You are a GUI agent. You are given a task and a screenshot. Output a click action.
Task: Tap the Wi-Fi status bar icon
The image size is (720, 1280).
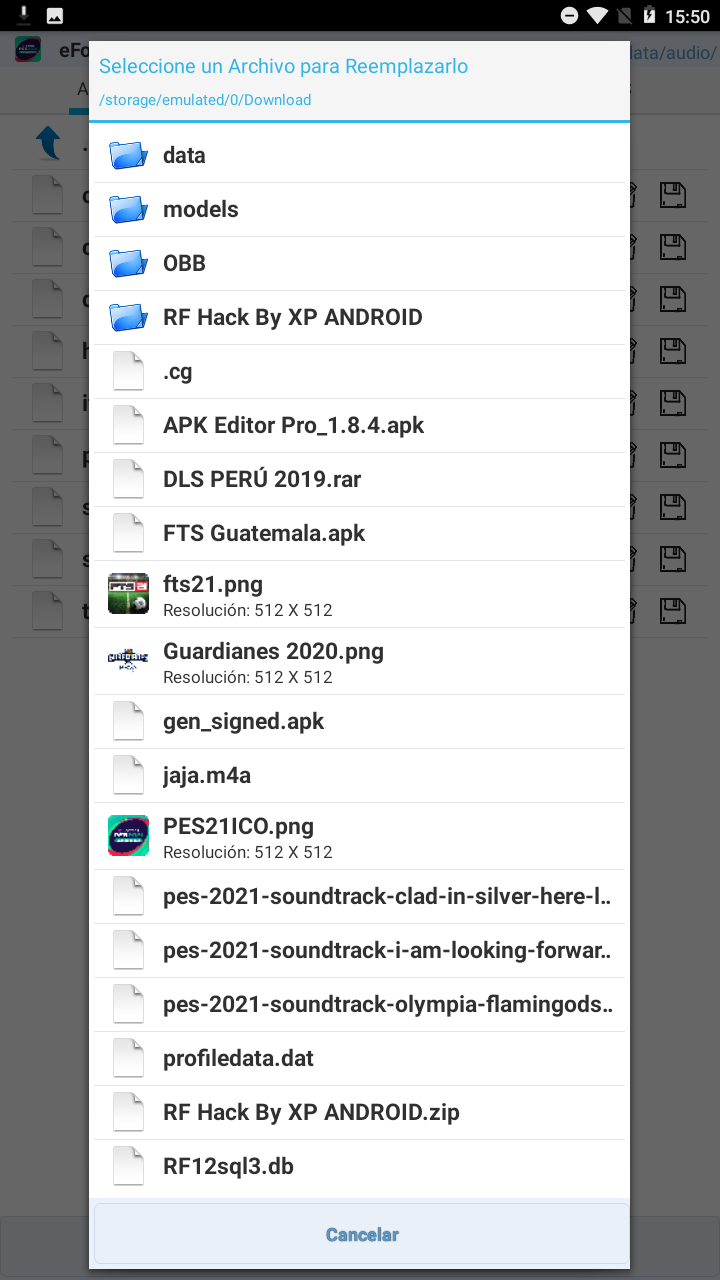point(598,15)
